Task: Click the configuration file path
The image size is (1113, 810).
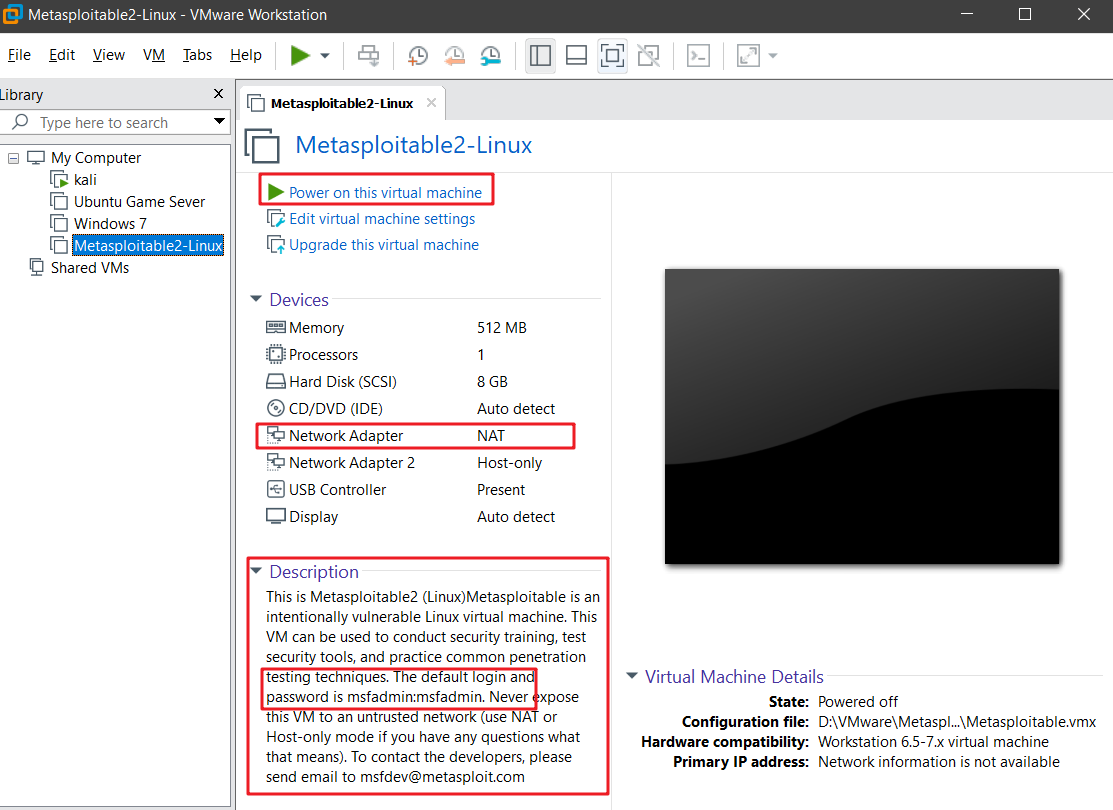Action: tap(957, 722)
